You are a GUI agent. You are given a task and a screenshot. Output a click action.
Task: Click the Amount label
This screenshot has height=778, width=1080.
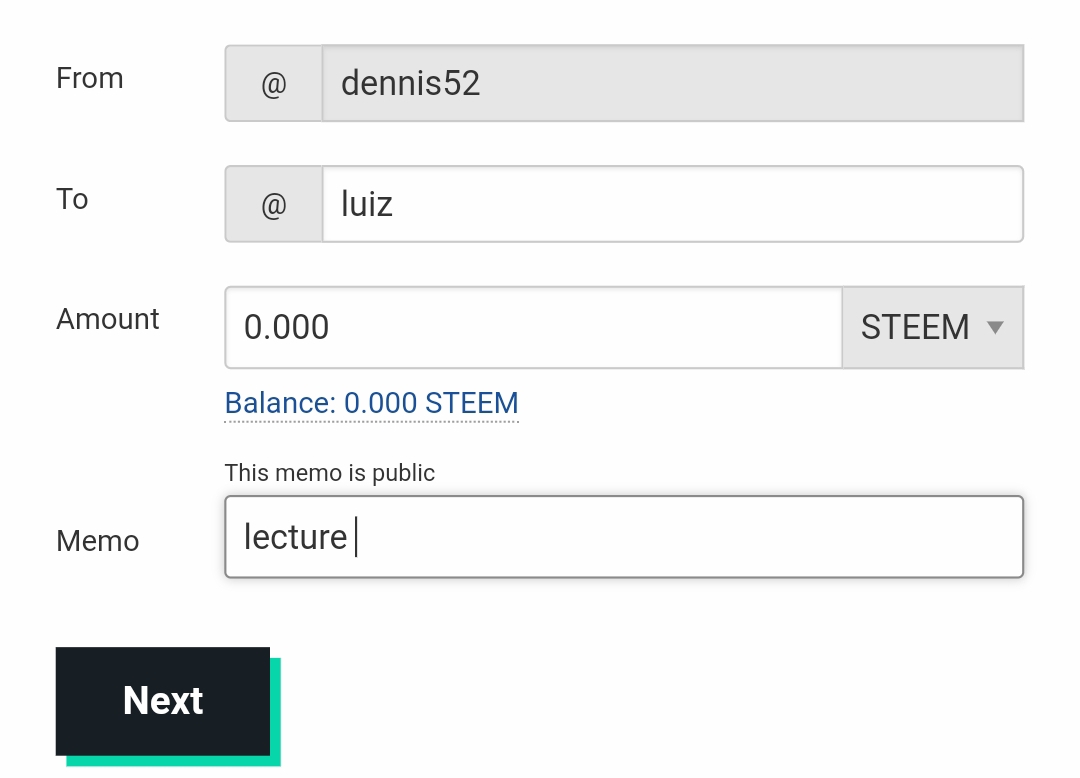click(108, 320)
